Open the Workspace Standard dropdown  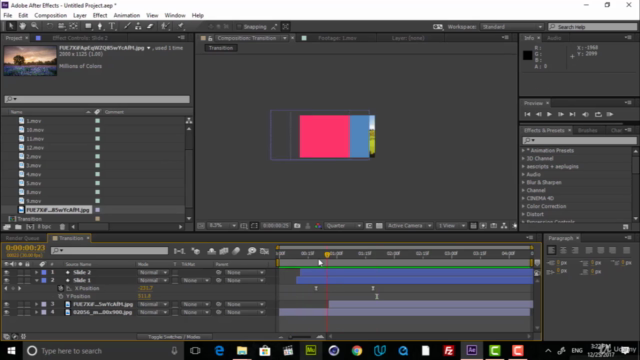(x=512, y=27)
